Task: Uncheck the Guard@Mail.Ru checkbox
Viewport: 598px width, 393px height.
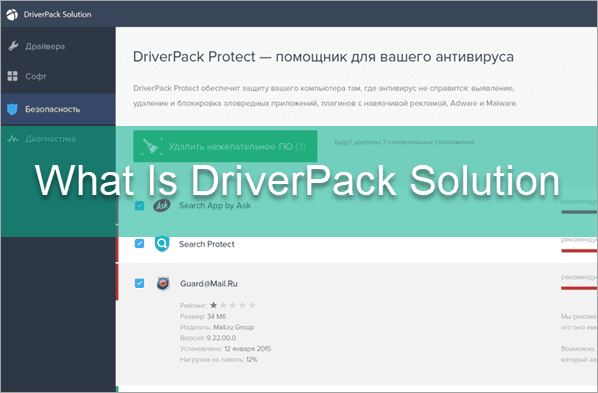Action: point(140,283)
